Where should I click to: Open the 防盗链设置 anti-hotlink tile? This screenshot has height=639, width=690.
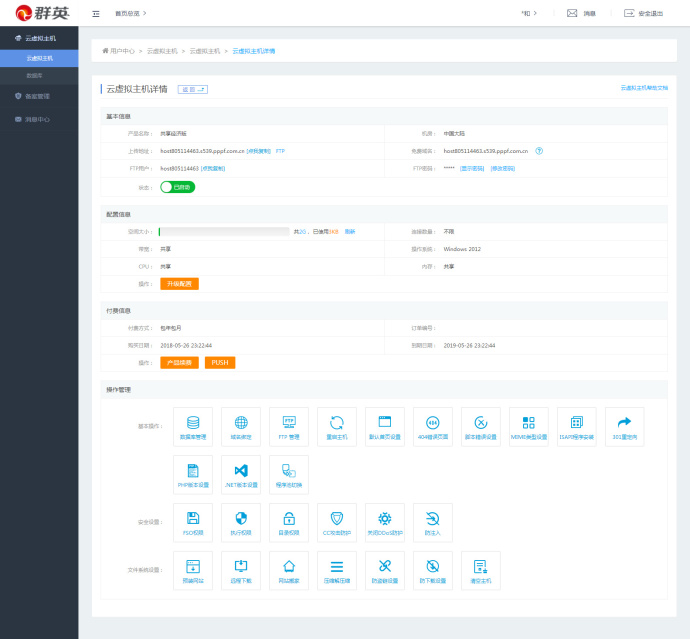(x=385, y=571)
